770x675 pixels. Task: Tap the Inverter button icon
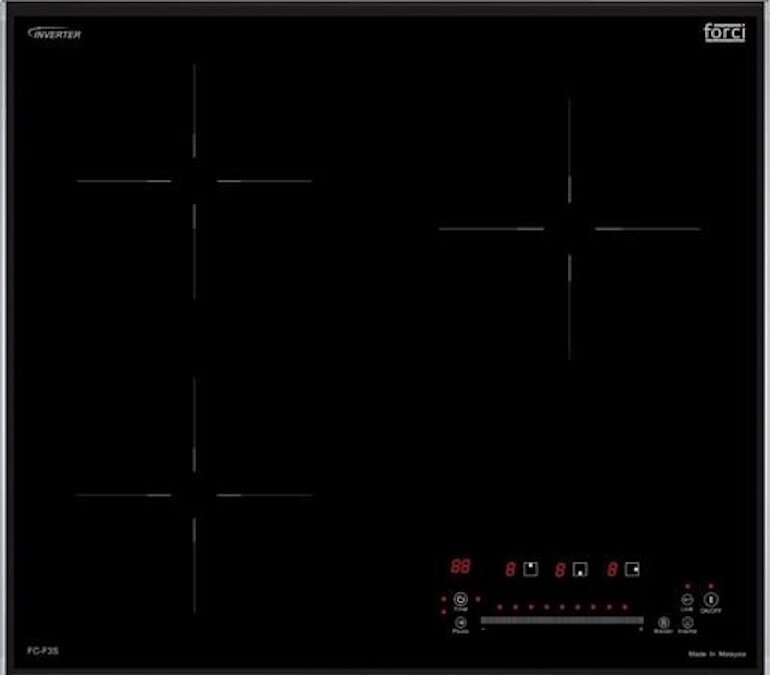687,622
